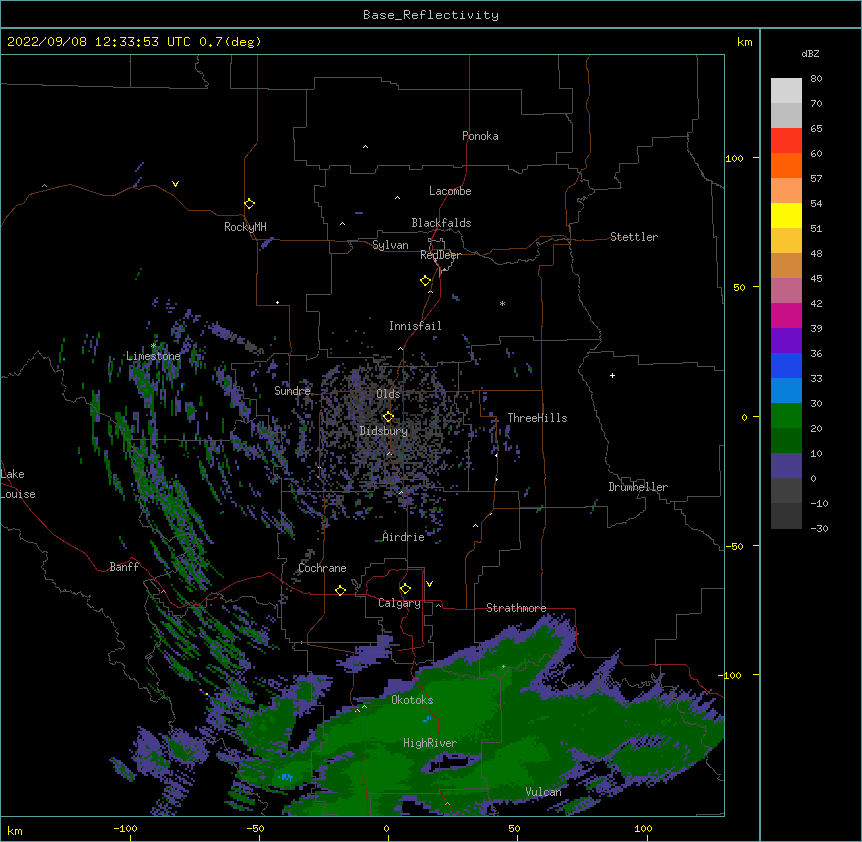Click the Didsbury label
The image size is (862, 842).
(384, 431)
